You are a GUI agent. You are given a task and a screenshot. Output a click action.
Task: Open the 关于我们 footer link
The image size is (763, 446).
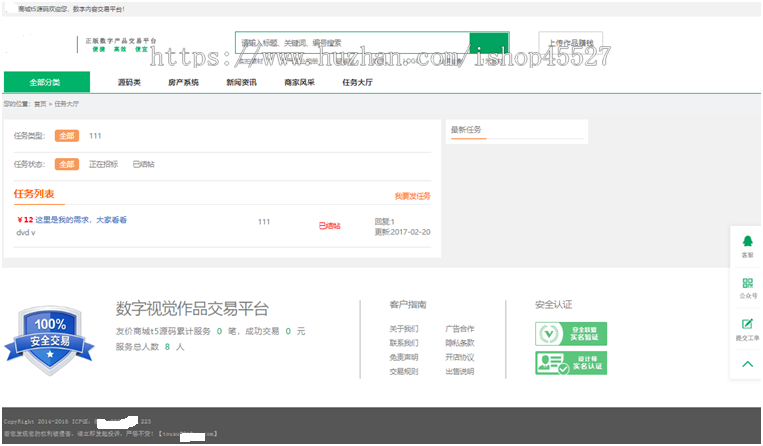403,329
